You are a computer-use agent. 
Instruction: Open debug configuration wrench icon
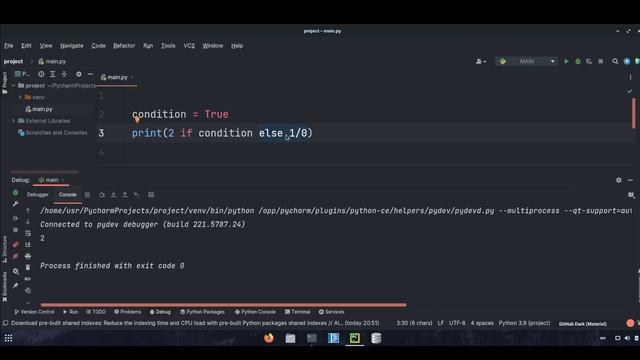[x=16, y=204]
